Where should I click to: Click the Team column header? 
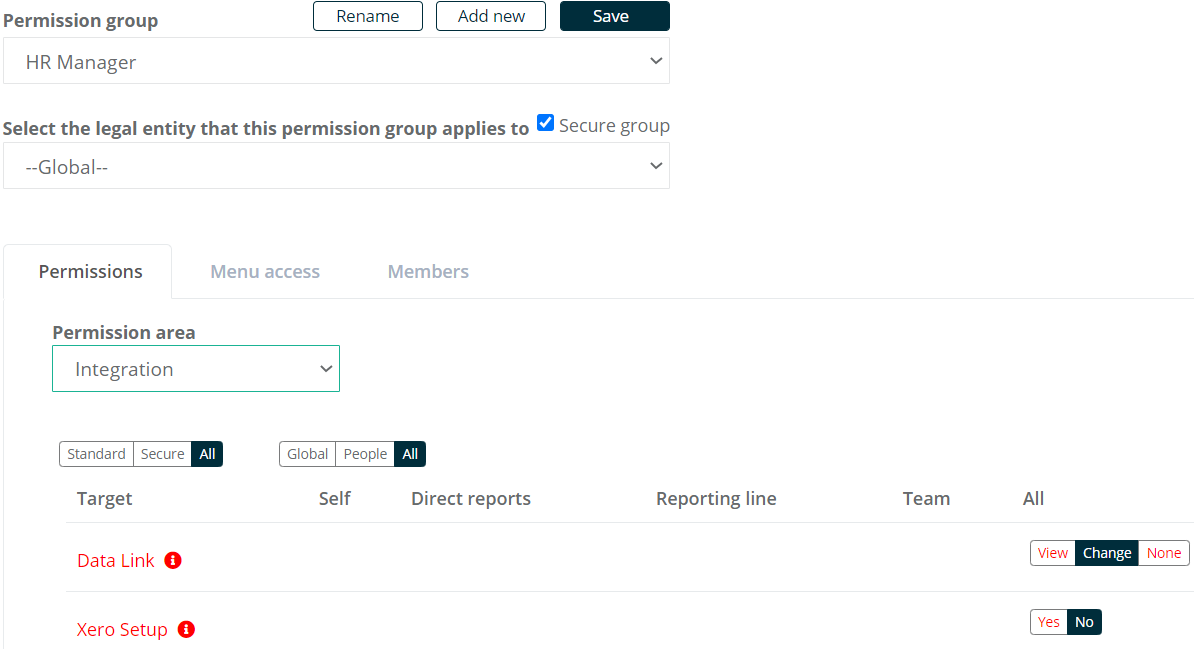[x=926, y=499]
